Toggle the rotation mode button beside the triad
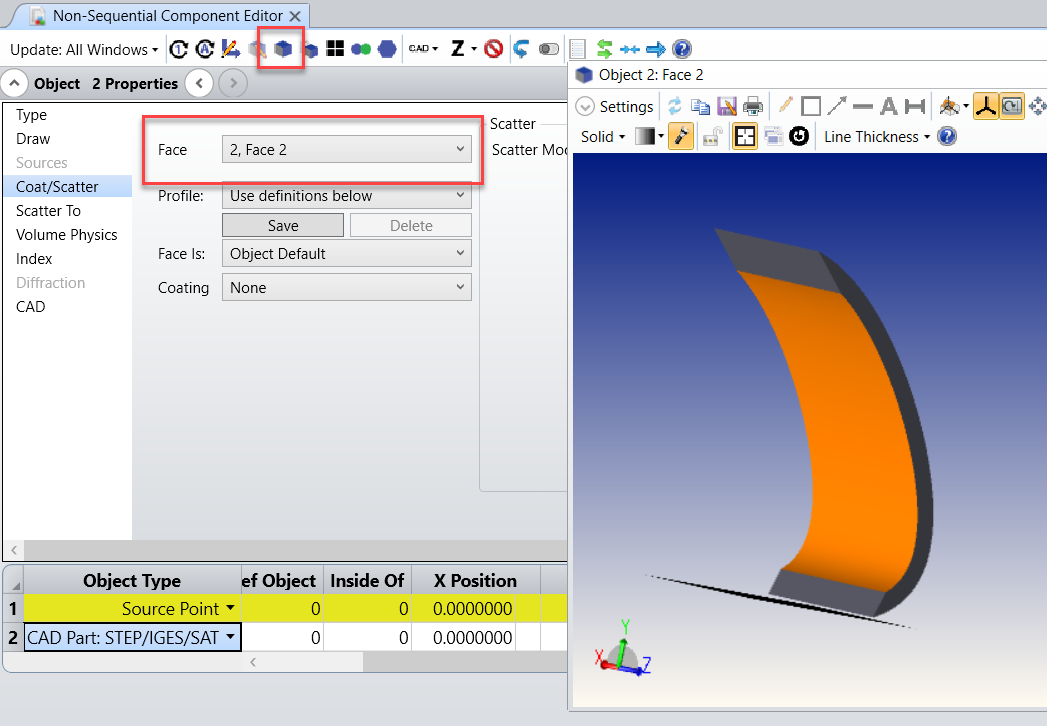1047x726 pixels. [x=1012, y=106]
